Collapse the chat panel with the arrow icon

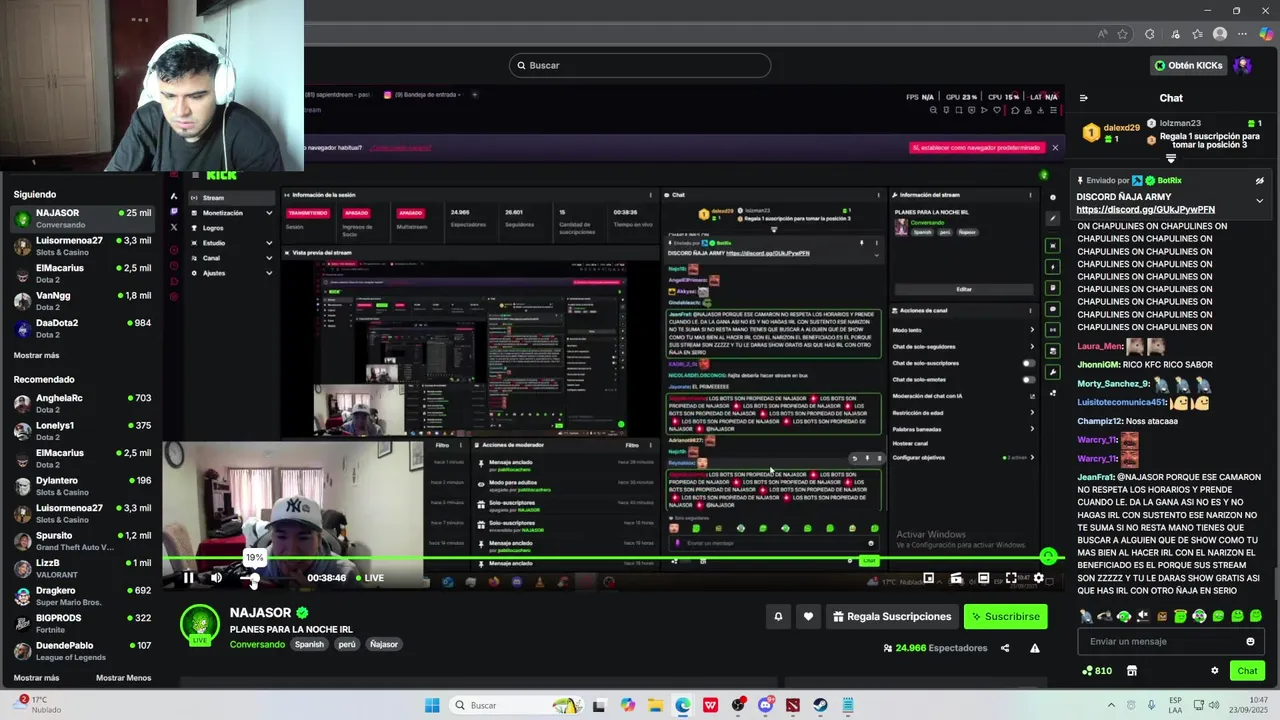click(1083, 98)
